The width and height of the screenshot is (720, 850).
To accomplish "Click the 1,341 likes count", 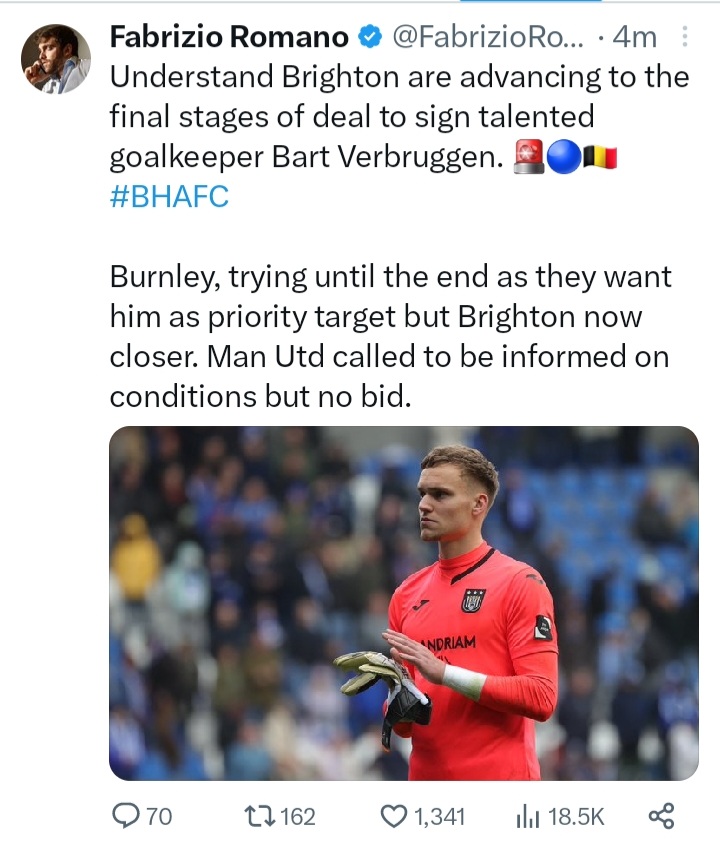I will (439, 816).
